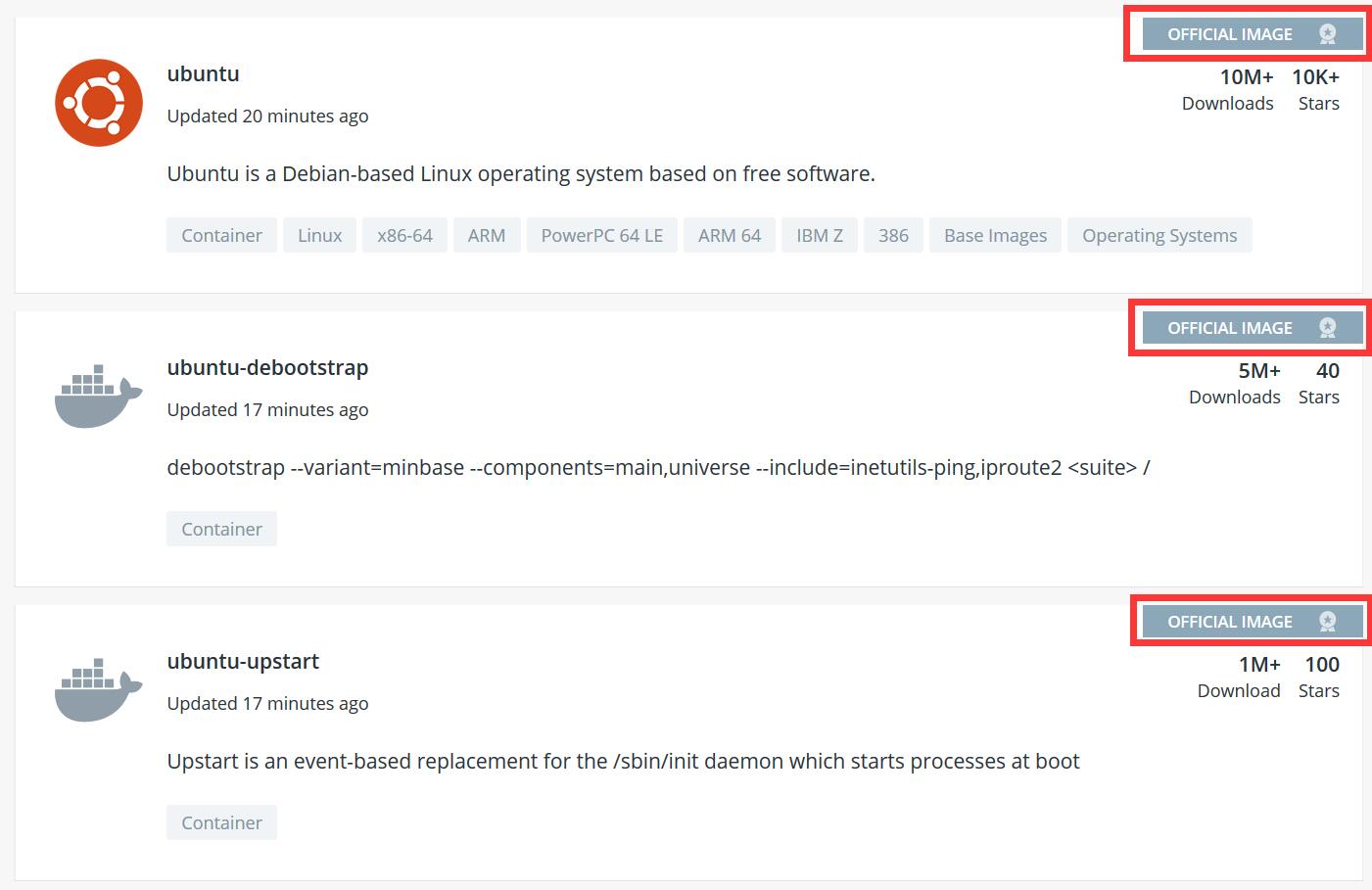Select the Operating Systems category tag

1159,236
